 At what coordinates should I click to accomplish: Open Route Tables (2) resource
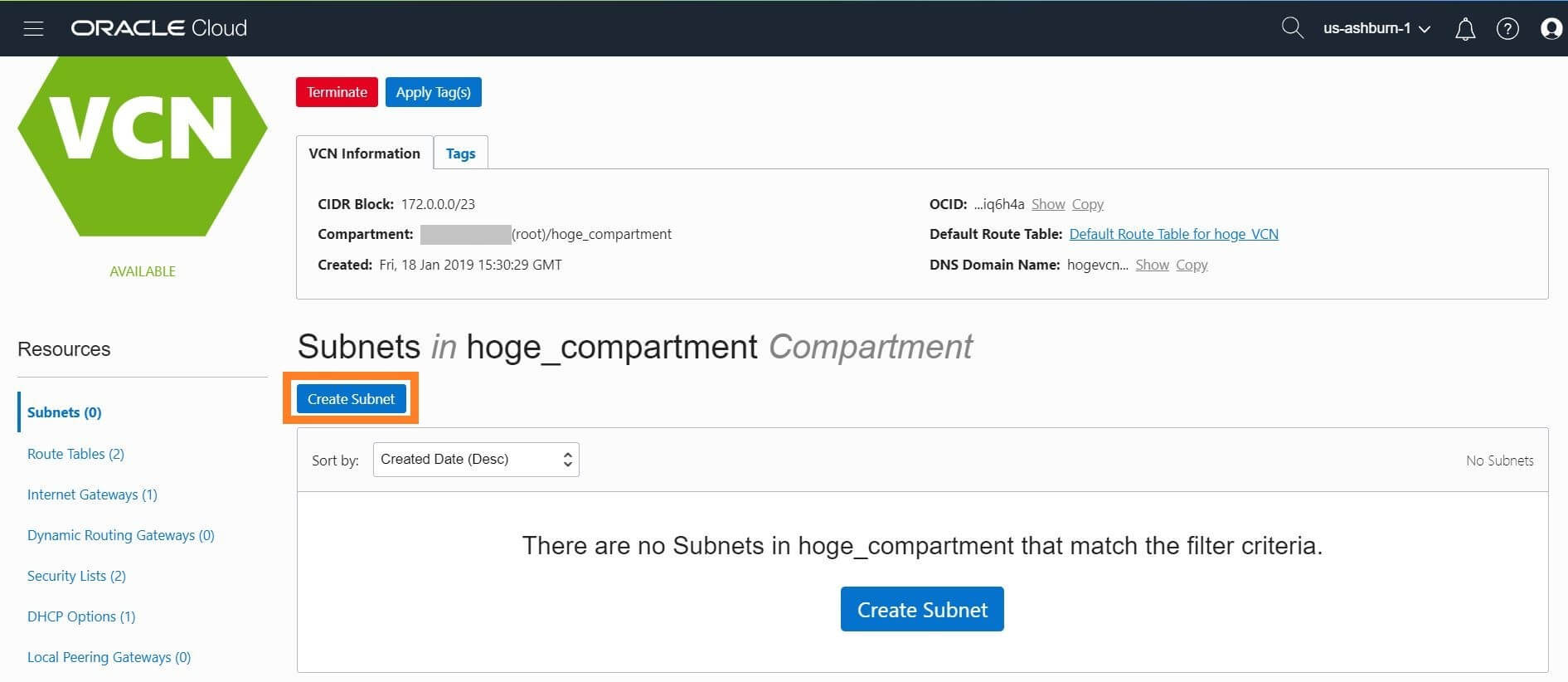point(75,454)
